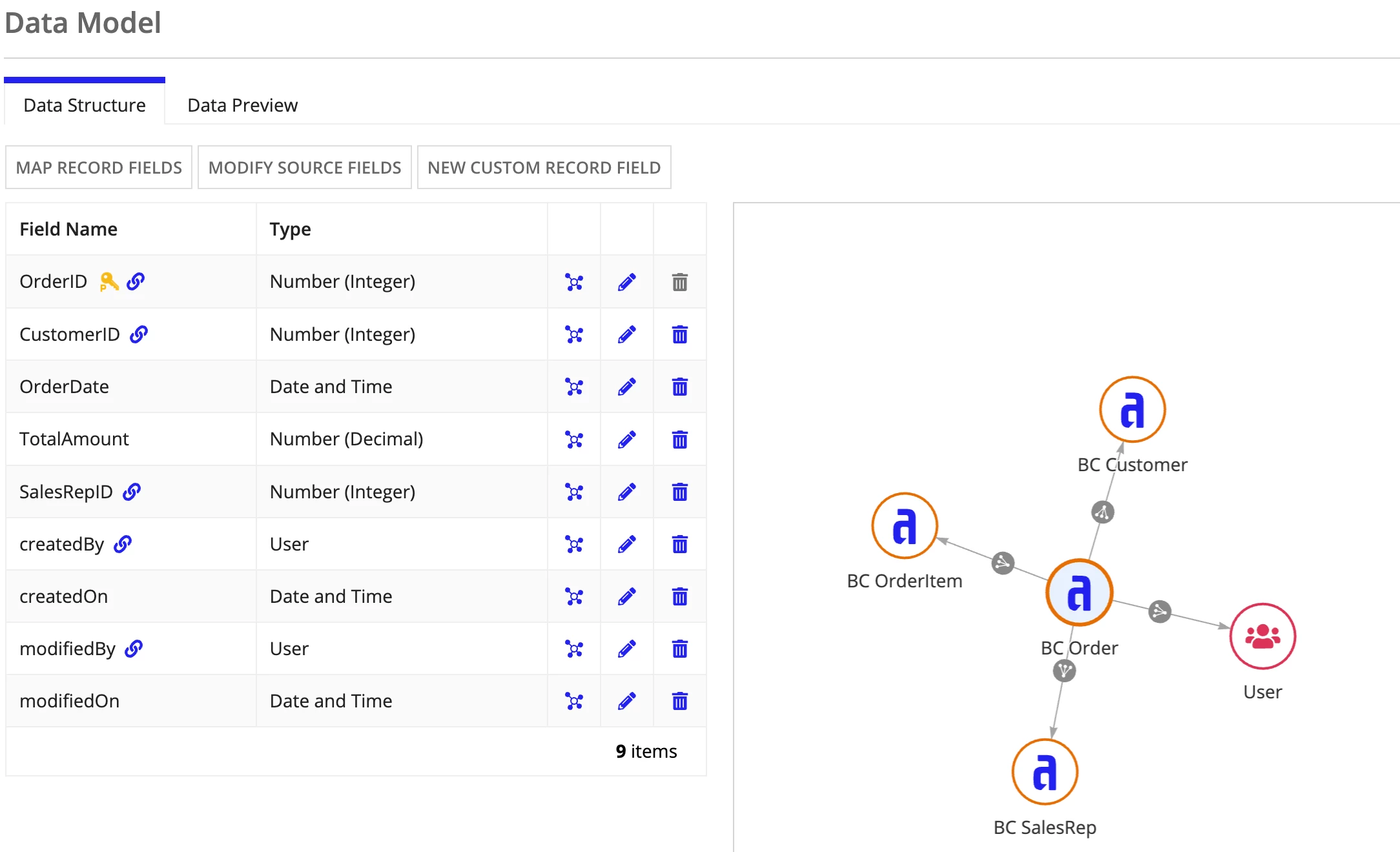
Task: Click the 'Number (Decimal)' type cell
Action: coord(402,440)
